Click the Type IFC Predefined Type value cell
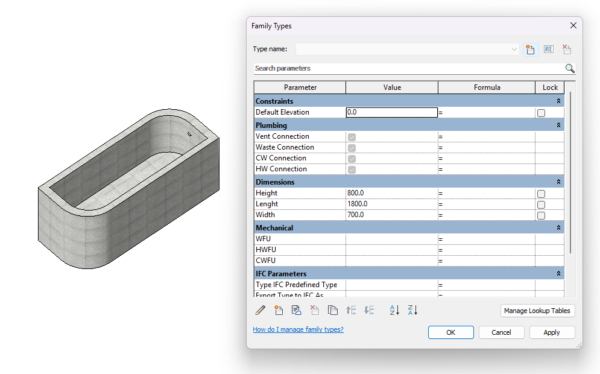The height and width of the screenshot is (374, 600). 391,285
